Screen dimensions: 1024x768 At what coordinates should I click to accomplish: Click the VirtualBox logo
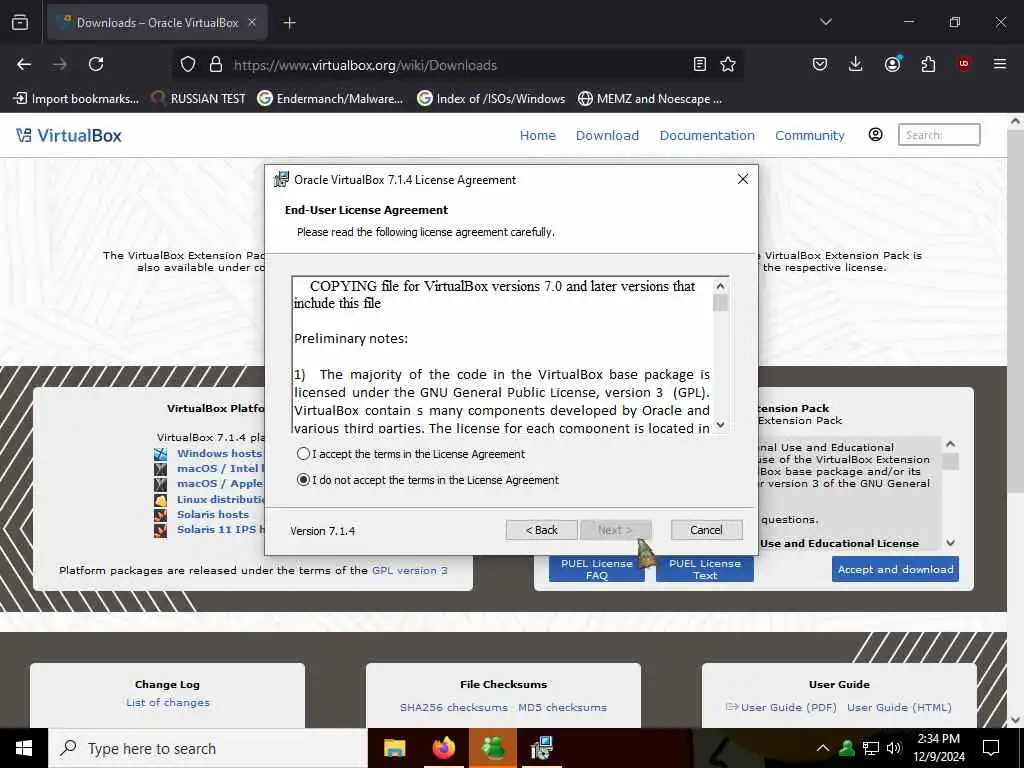point(69,135)
